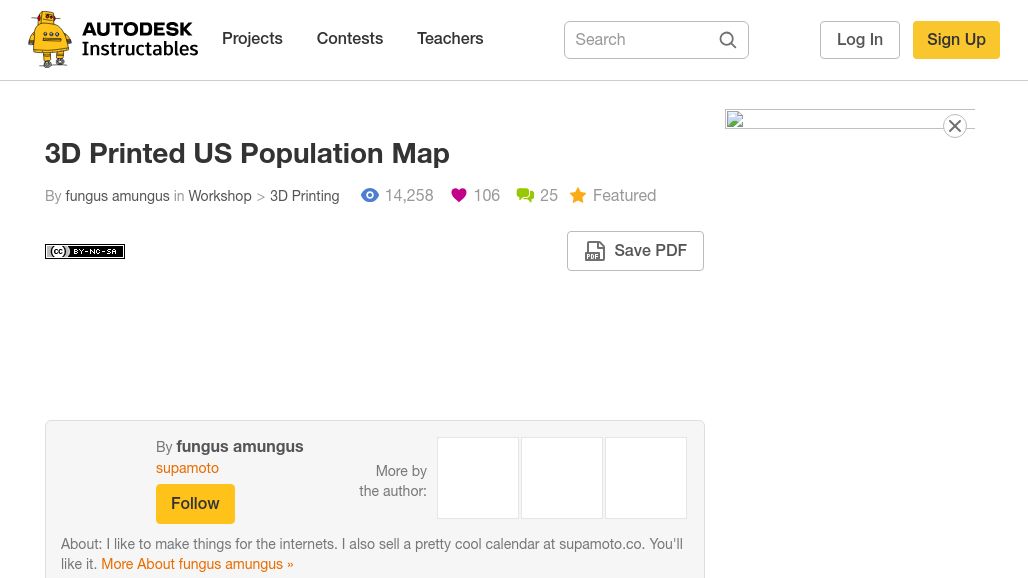The height and width of the screenshot is (578, 1028).
Task: Click the orange Featured star icon
Action: point(578,195)
